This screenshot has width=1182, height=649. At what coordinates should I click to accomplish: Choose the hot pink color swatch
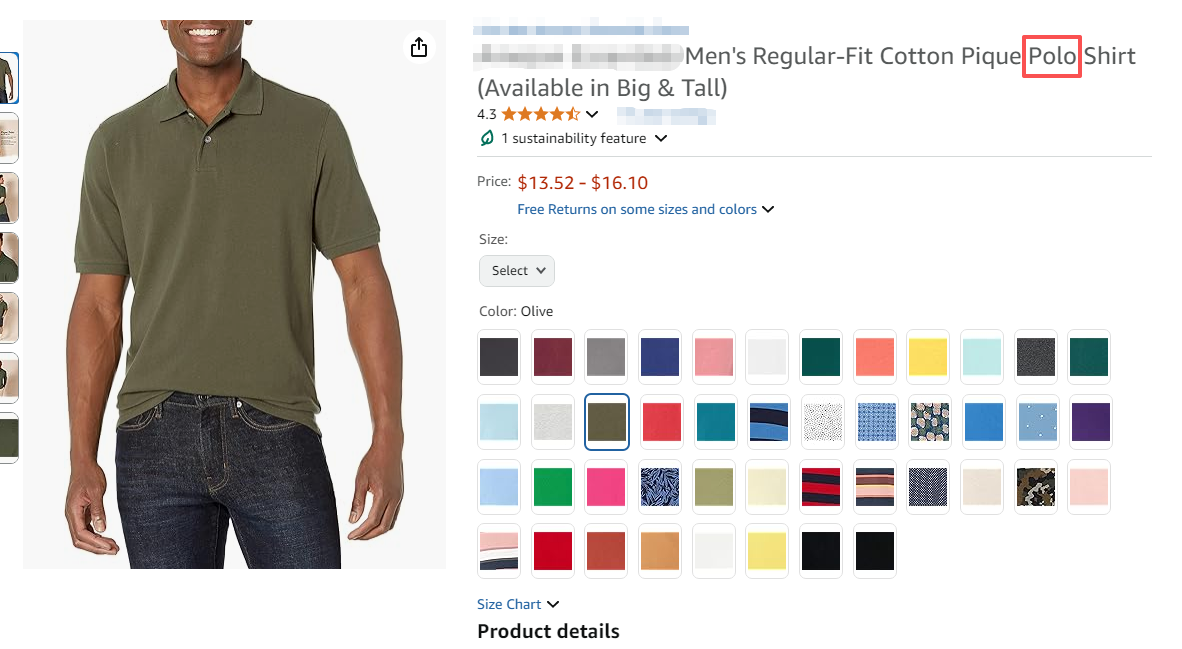coord(607,487)
